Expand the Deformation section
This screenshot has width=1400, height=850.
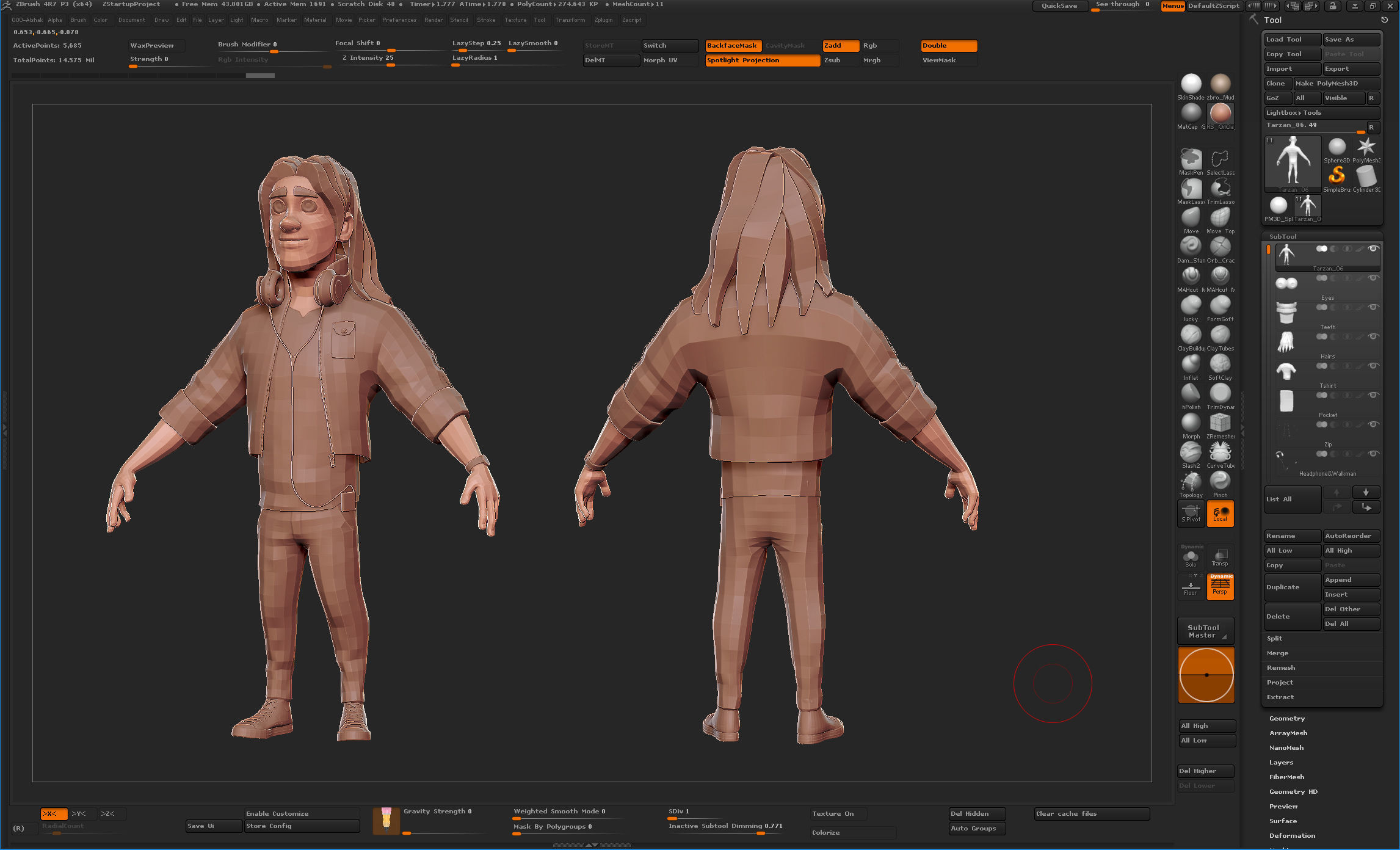pos(1292,836)
